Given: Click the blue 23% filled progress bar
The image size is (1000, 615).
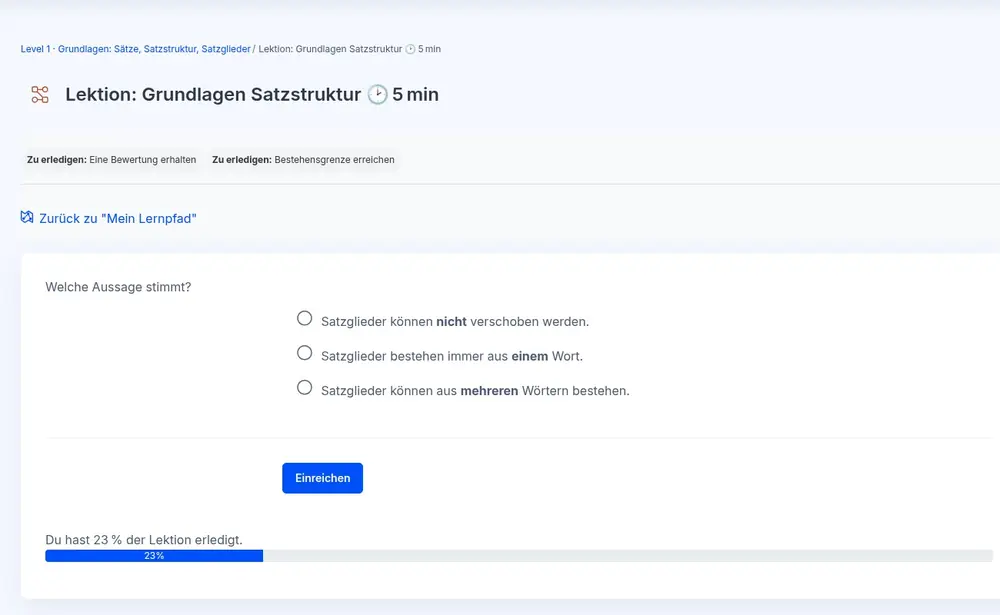Looking at the screenshot, I should coord(154,556).
